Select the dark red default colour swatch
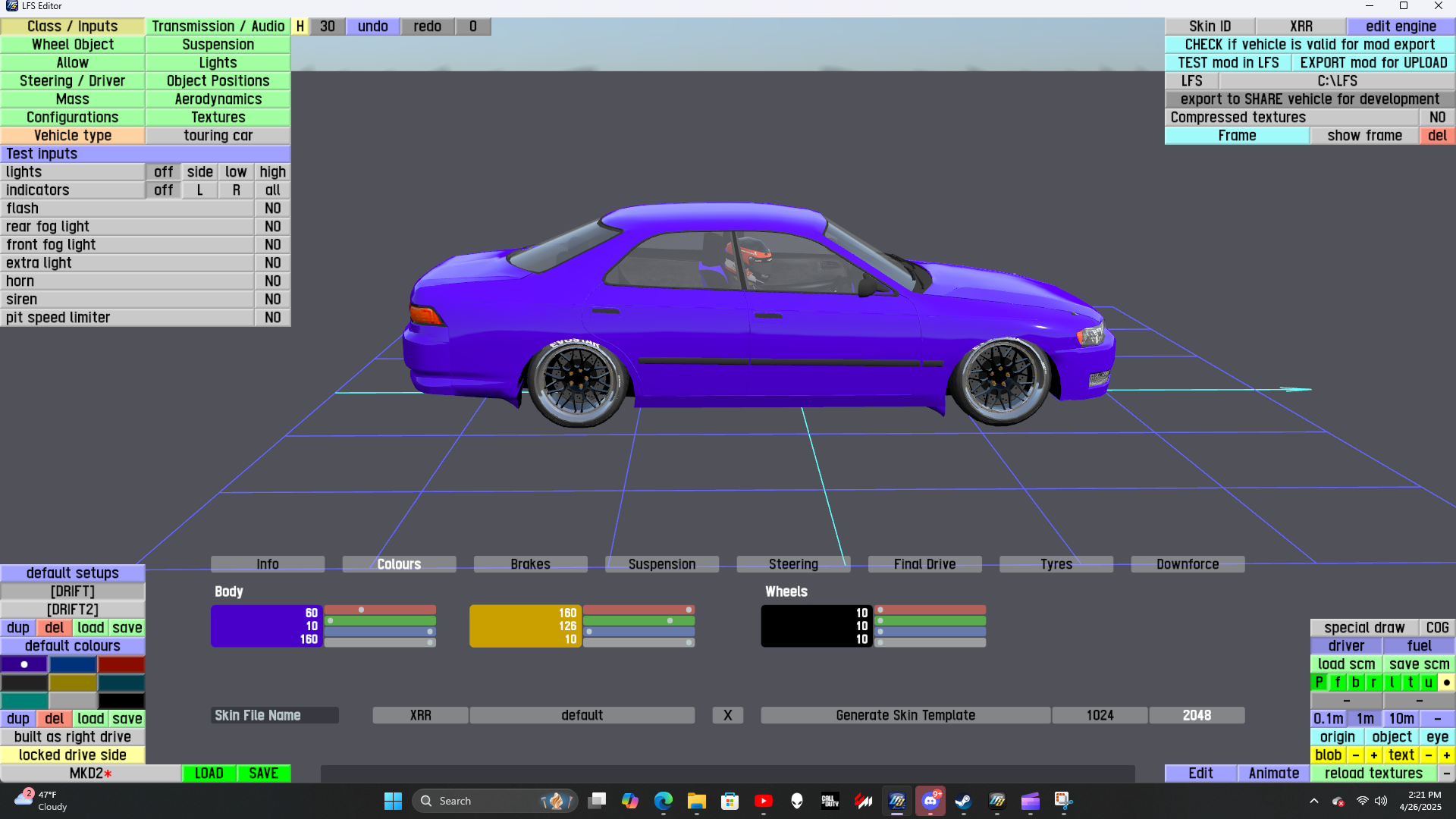 coord(121,664)
